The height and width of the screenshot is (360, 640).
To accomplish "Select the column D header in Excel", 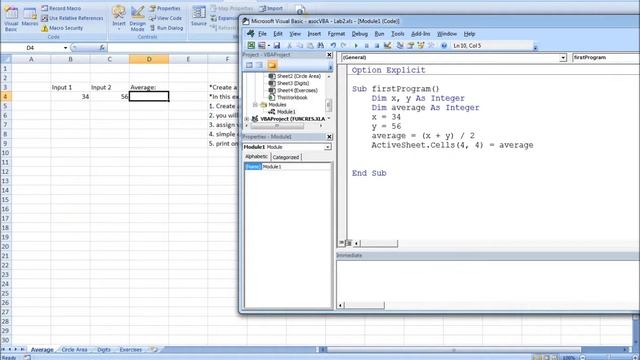I will point(149,59).
